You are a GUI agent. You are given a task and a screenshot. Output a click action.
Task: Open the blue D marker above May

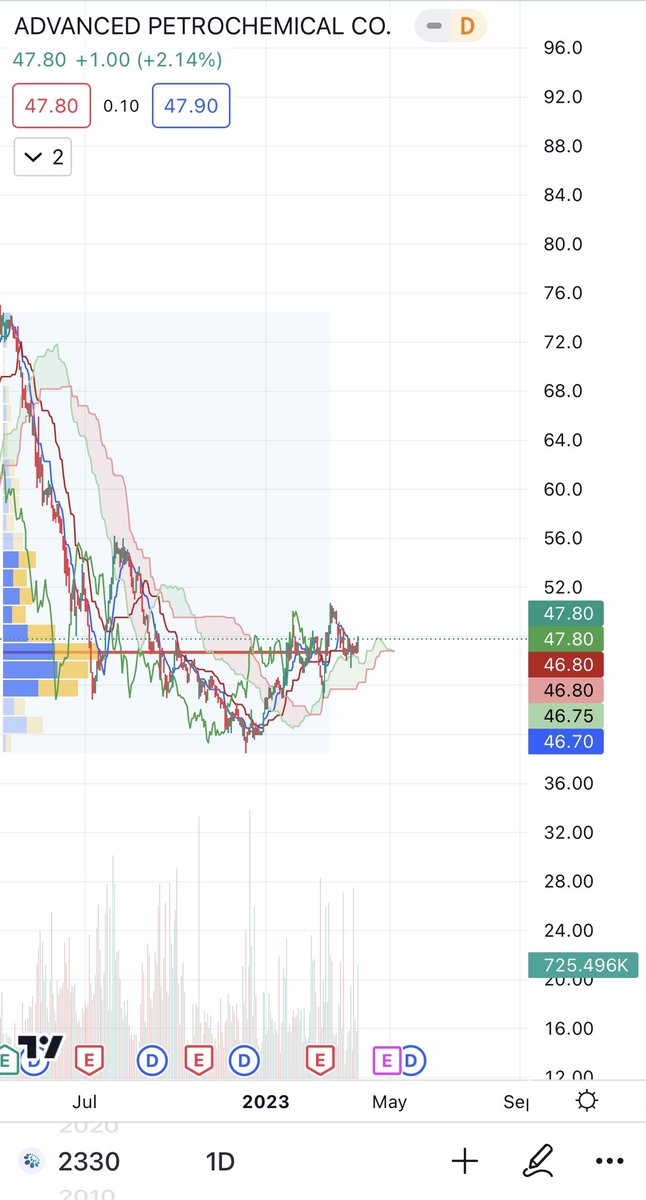(411, 1059)
